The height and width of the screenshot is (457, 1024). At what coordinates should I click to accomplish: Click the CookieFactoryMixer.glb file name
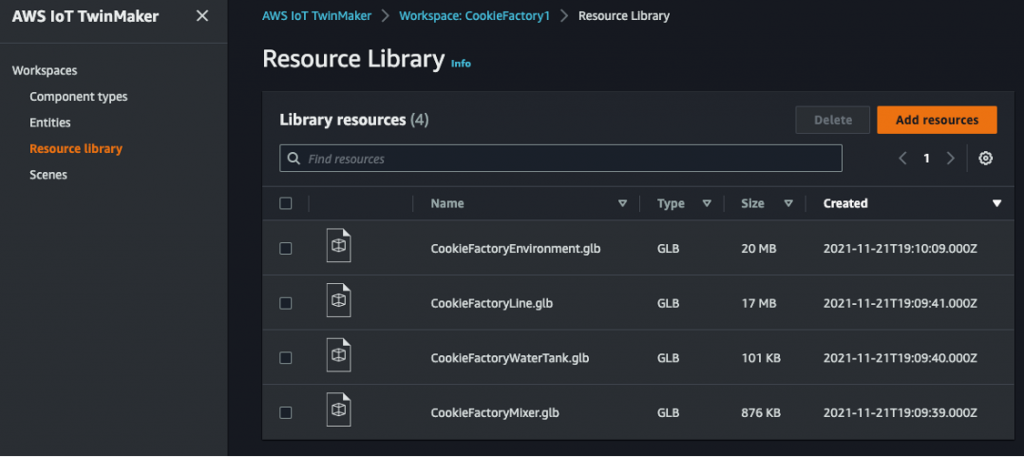(495, 413)
